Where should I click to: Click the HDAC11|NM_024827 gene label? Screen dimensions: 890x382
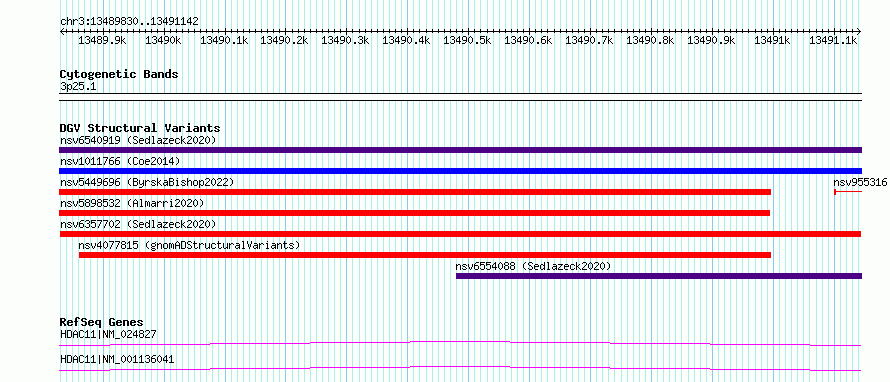108,334
